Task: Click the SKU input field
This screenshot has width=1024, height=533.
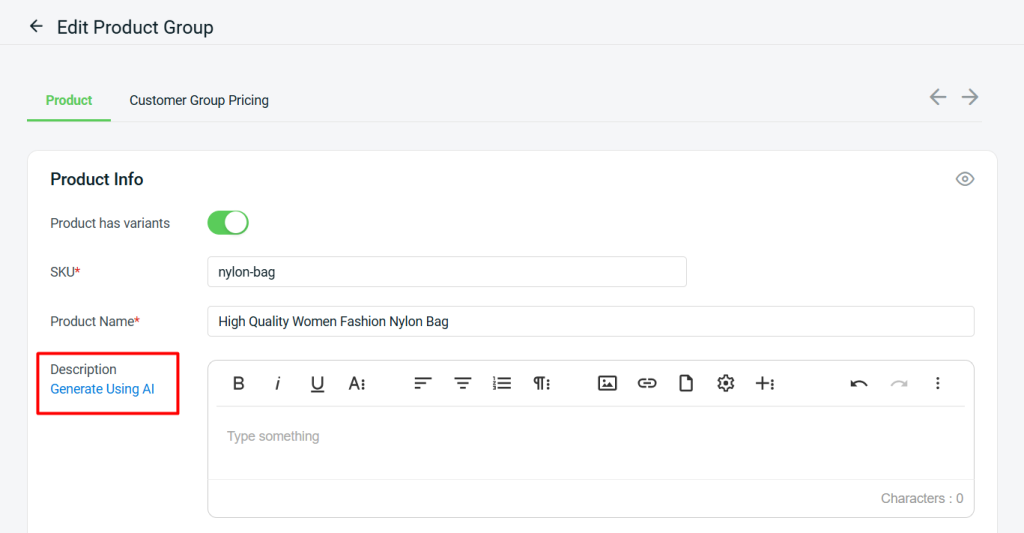Action: point(447,272)
